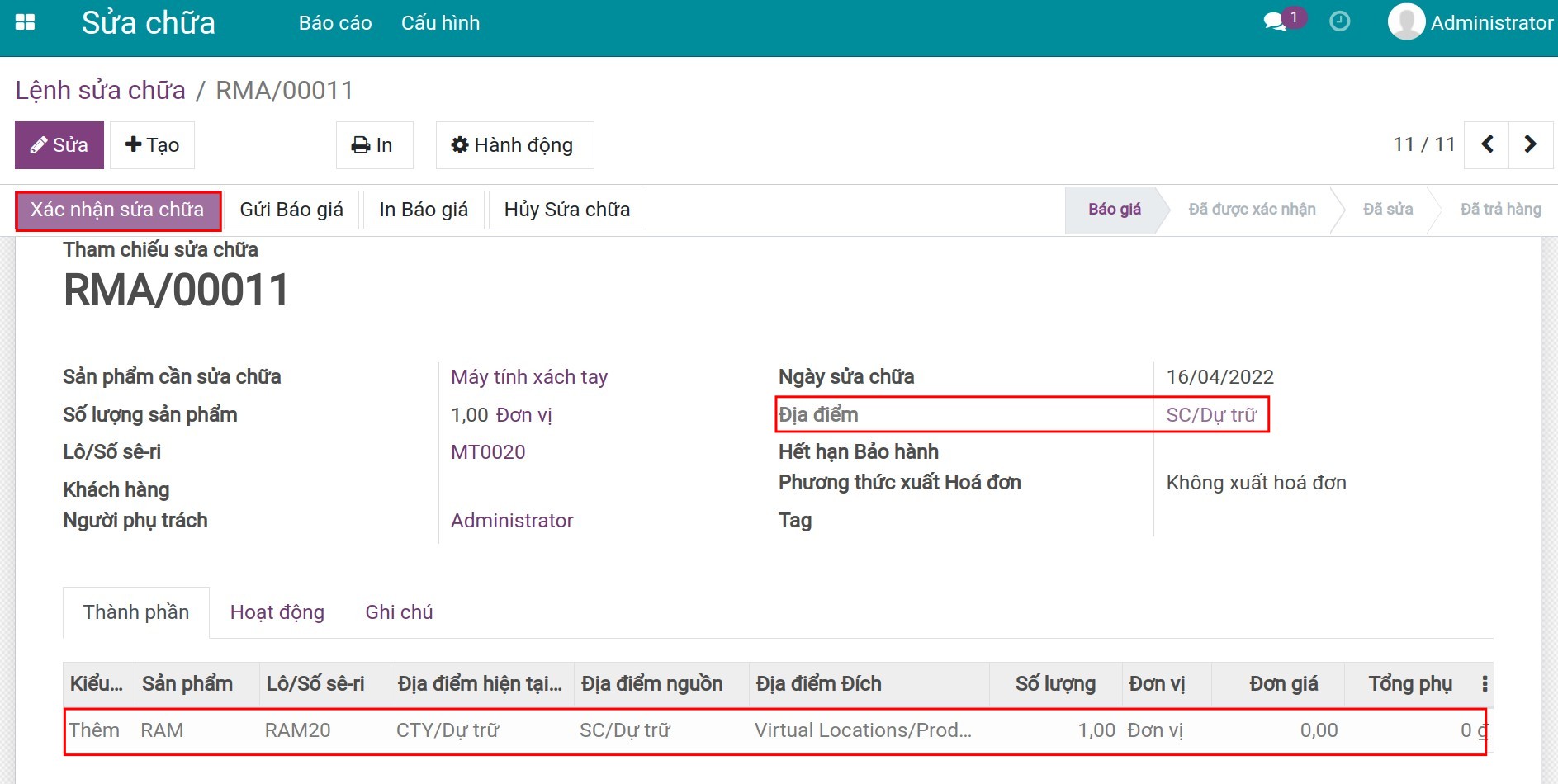Click the 11 / 11 pager counter

tap(1424, 144)
